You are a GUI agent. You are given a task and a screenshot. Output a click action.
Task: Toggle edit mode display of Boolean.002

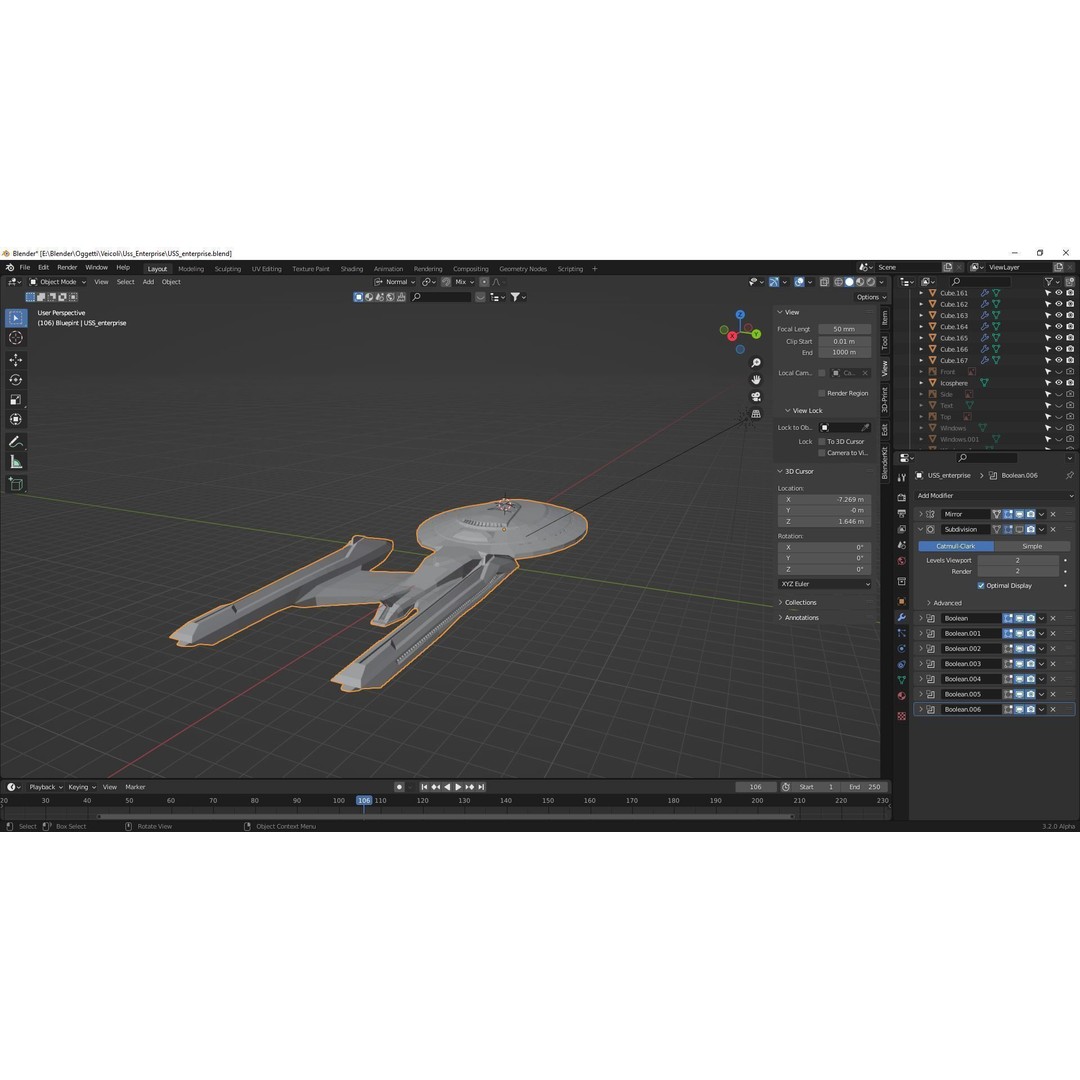coord(1008,649)
